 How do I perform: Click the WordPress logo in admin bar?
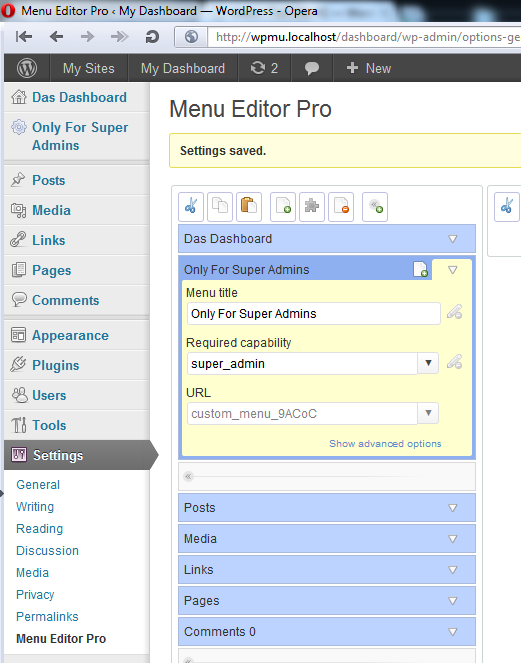(27, 68)
